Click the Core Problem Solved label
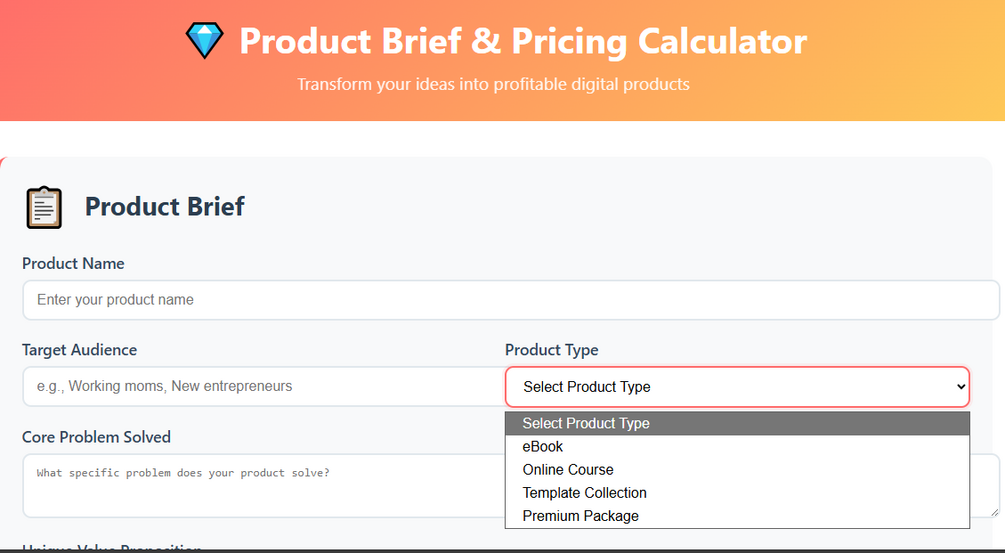The height and width of the screenshot is (553, 1005). [96, 437]
